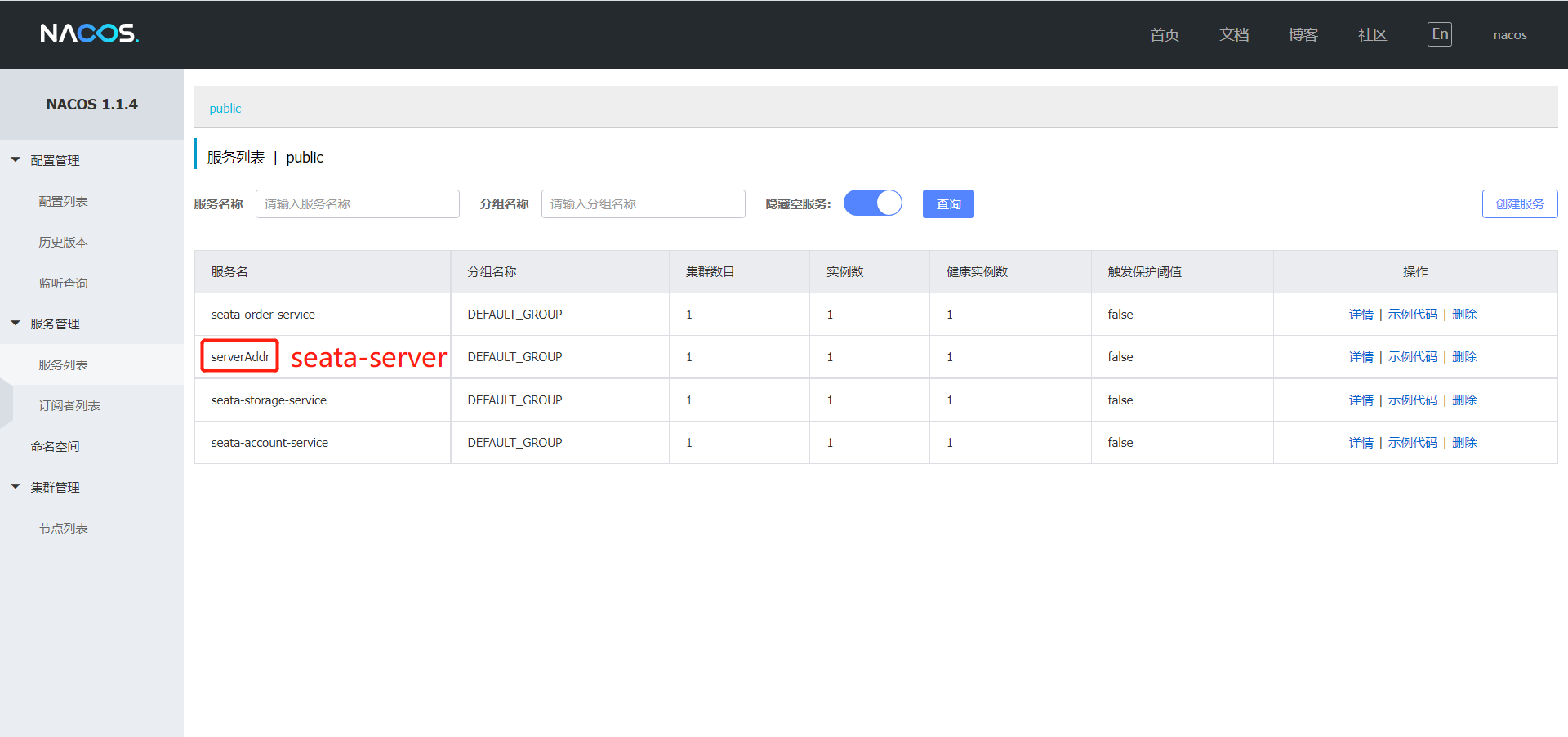1568x737 pixels.
Task: Open 详情 for serverAddr
Action: (1361, 357)
